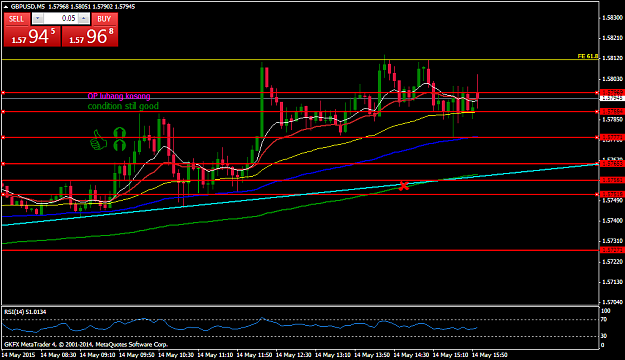Screen dimensions: 625x360
Task: Click the GKFX MetaTrader 4 copyright text
Action: tap(86, 344)
